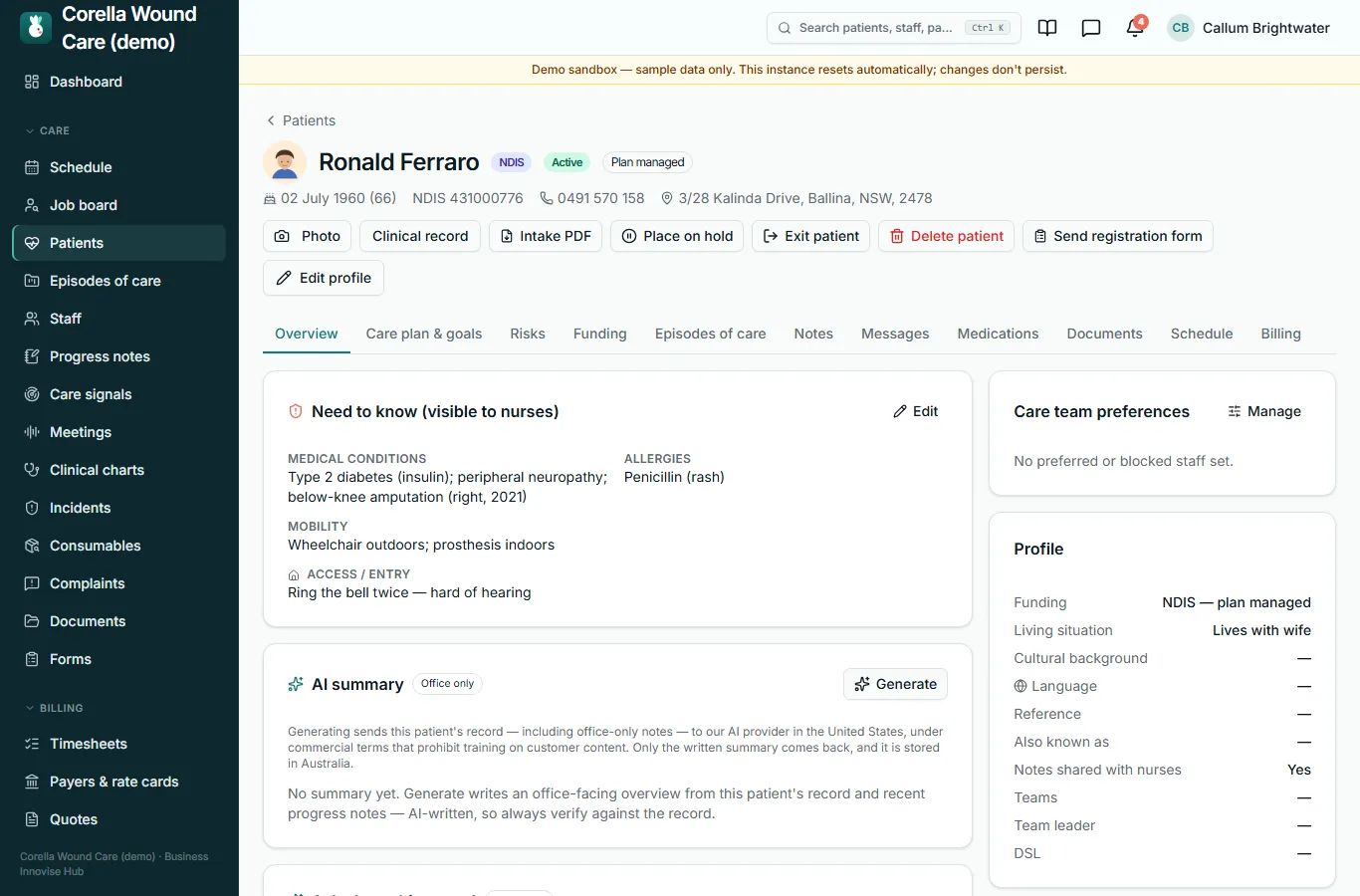Edit the Need to know card
Viewport: 1360px width, 896px height.
[x=916, y=411]
